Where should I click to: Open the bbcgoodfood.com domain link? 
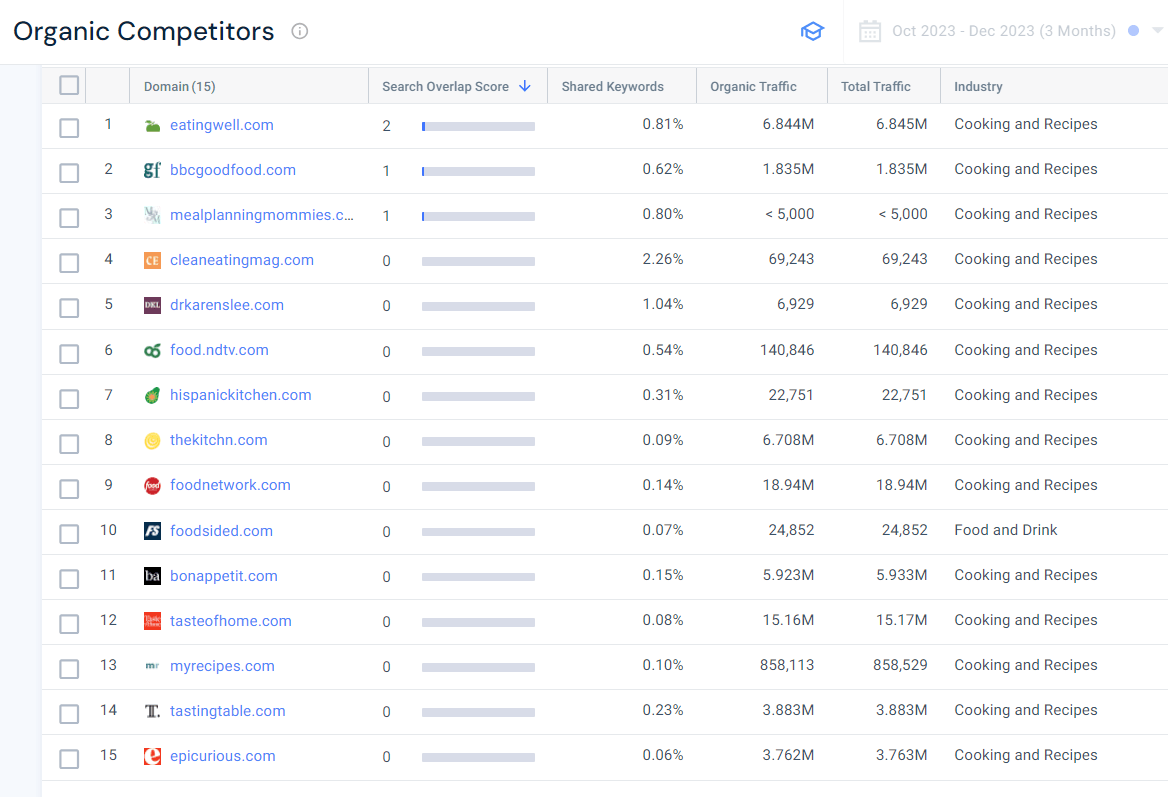(232, 170)
